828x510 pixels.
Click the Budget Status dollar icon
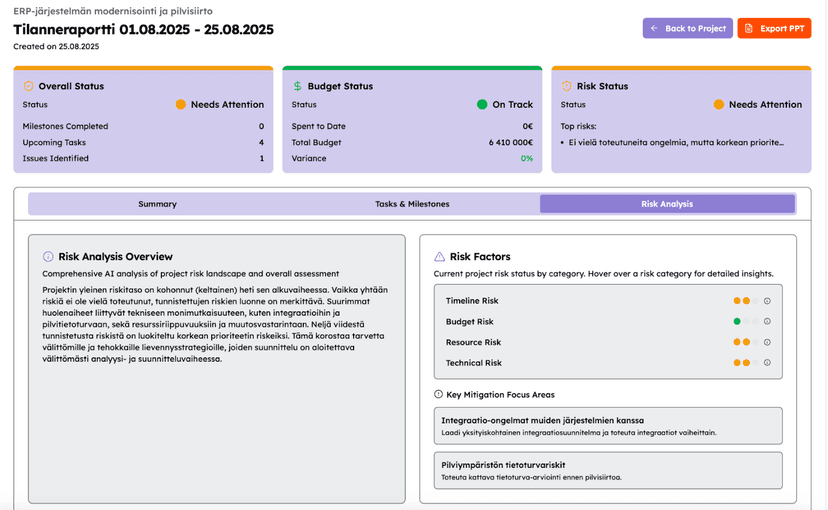(297, 87)
